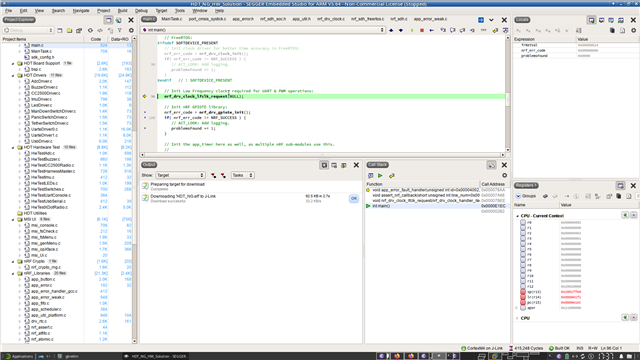Click the green play icon in Call Stack toolbar

tap(380, 176)
